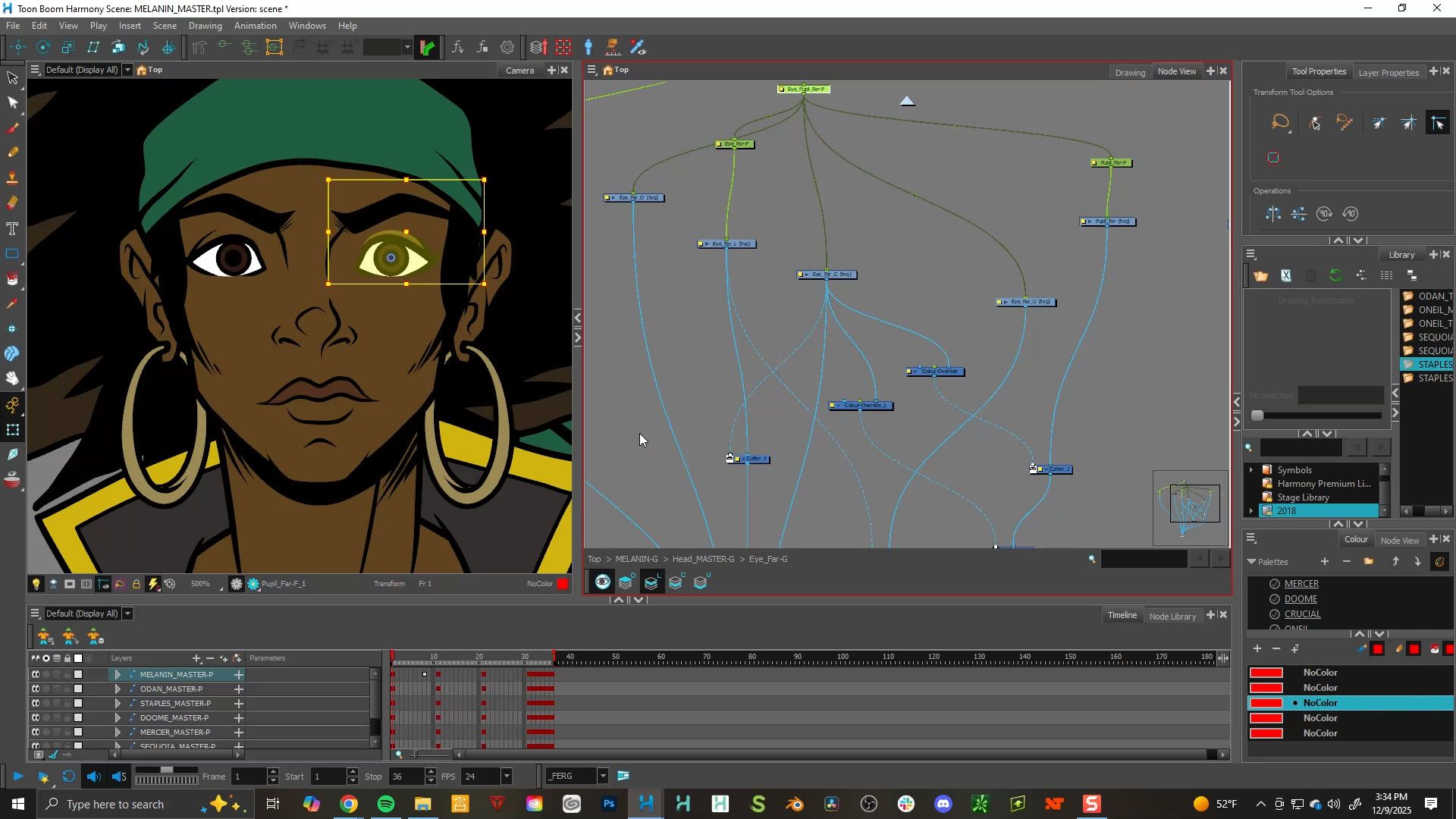The image size is (1456, 819).
Task: Click the Light Table bulb icon
Action: click(x=36, y=584)
